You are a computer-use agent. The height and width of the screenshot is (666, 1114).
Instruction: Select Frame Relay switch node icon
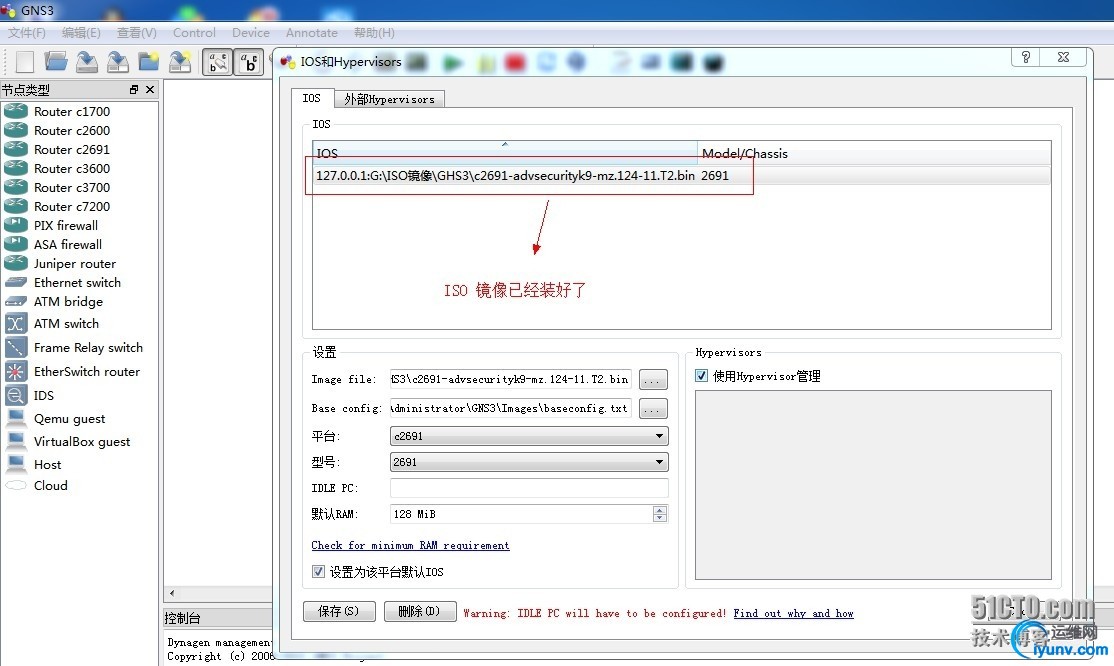16,347
